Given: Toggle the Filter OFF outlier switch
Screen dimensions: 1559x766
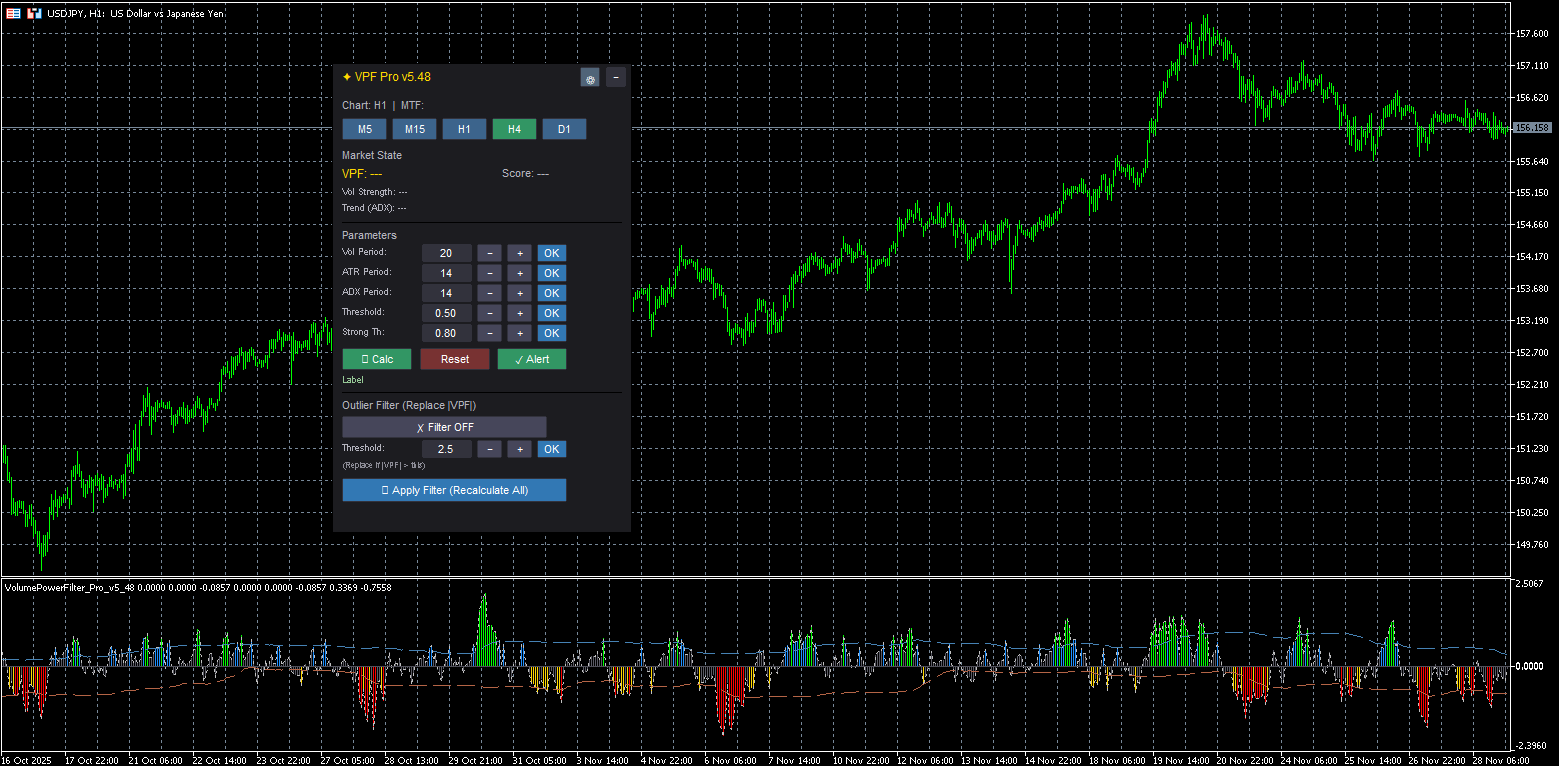Looking at the screenshot, I should tap(445, 427).
